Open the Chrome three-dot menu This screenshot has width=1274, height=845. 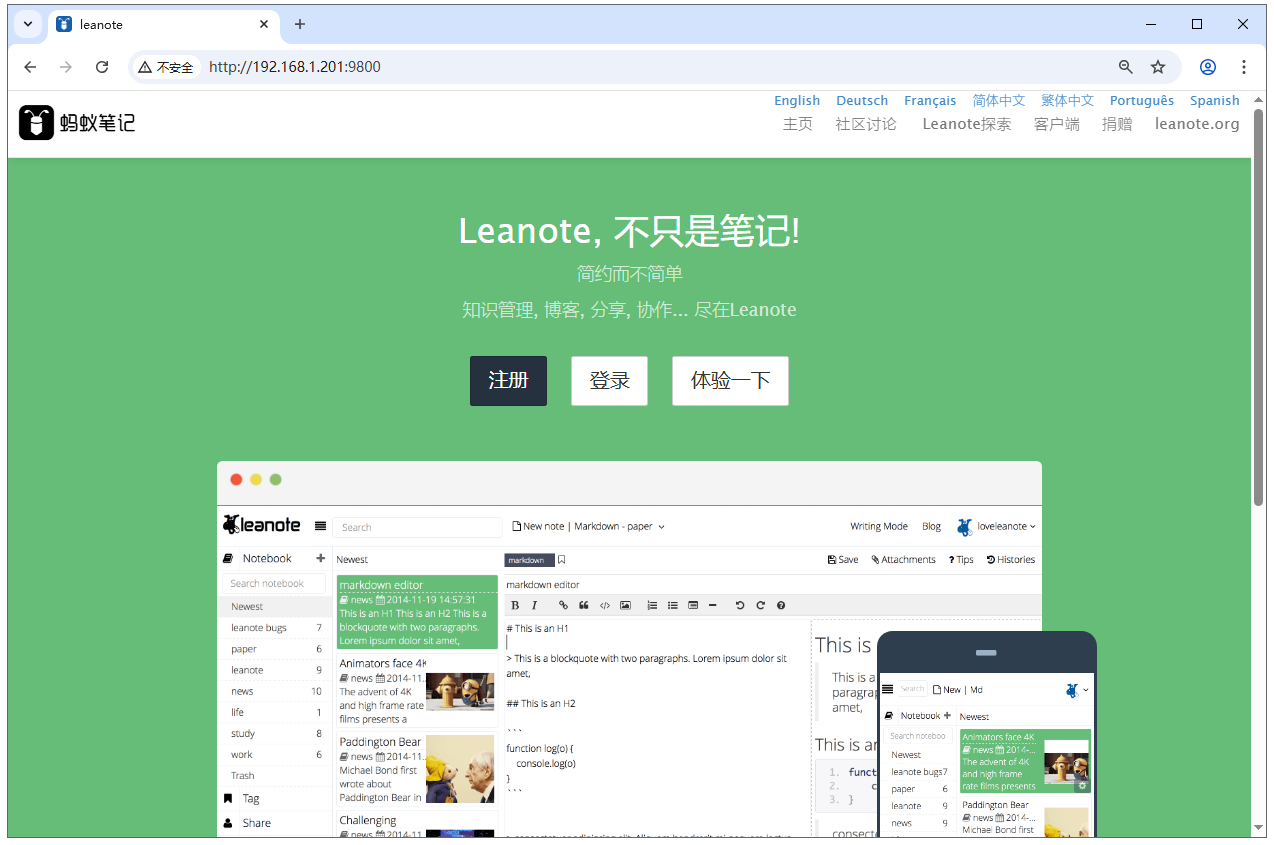coord(1244,67)
